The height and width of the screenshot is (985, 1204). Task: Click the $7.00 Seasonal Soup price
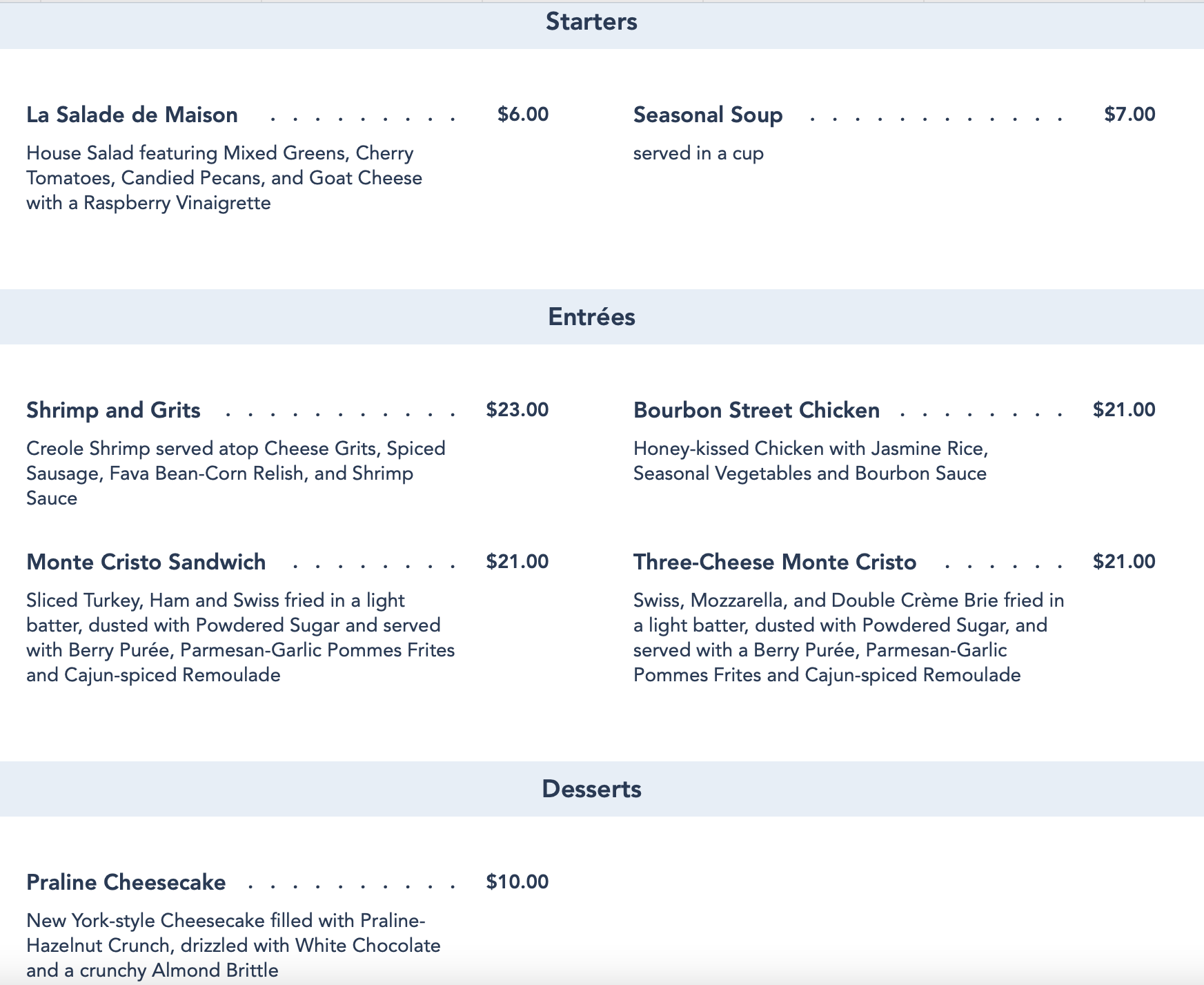click(1129, 115)
